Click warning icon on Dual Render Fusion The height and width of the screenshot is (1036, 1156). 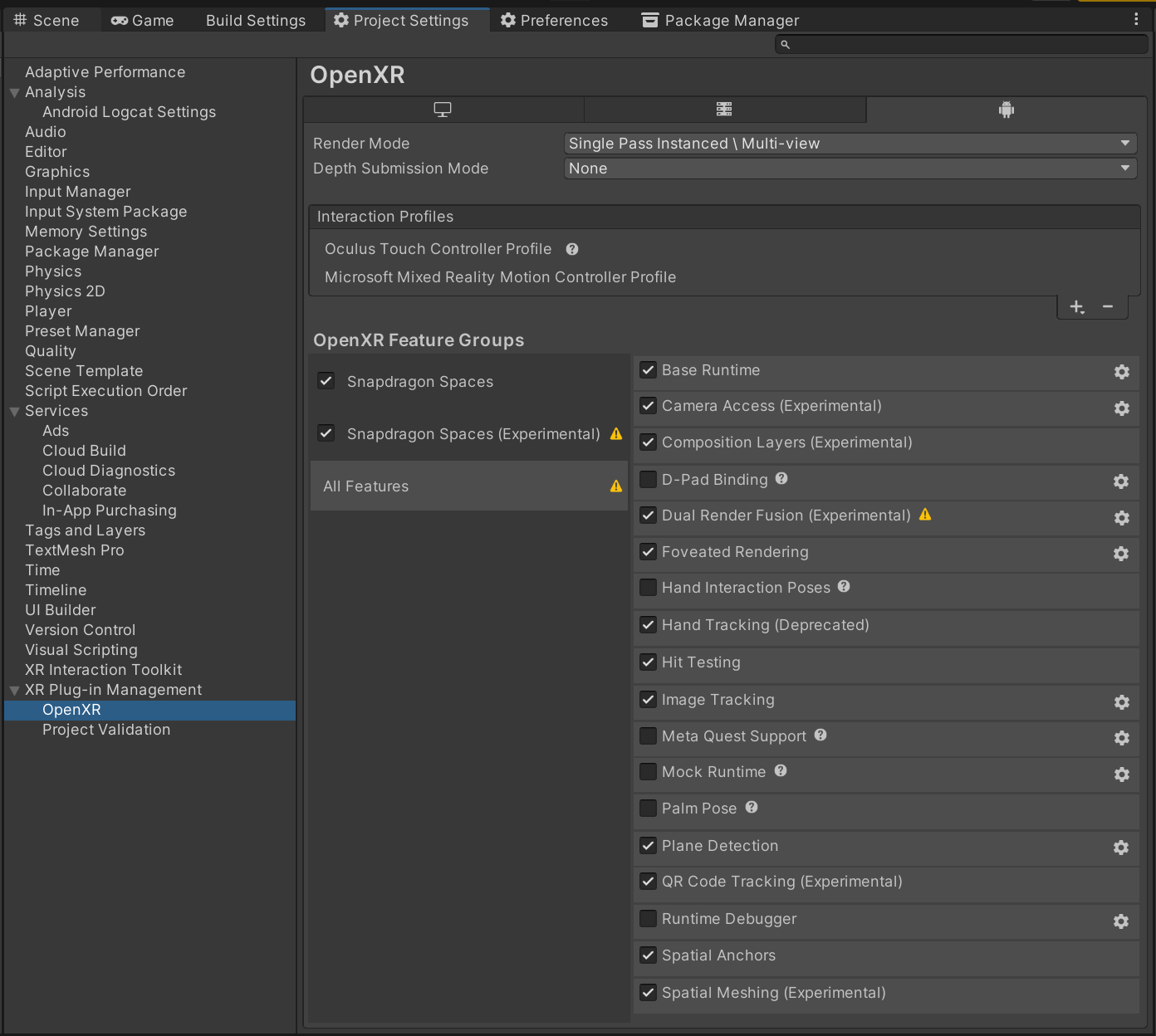tap(925, 515)
